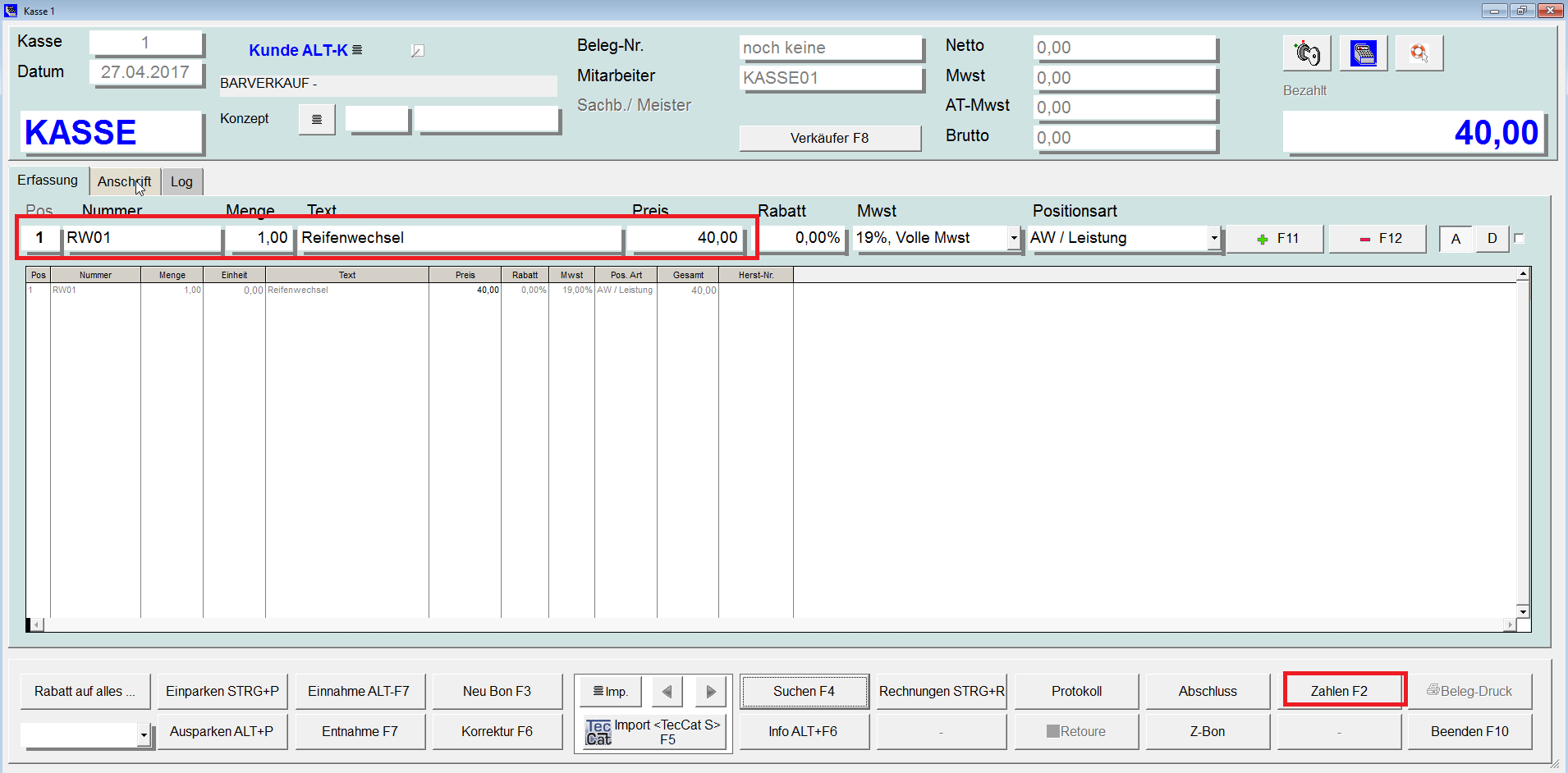
Task: Click the Protokoll button
Action: click(1075, 691)
